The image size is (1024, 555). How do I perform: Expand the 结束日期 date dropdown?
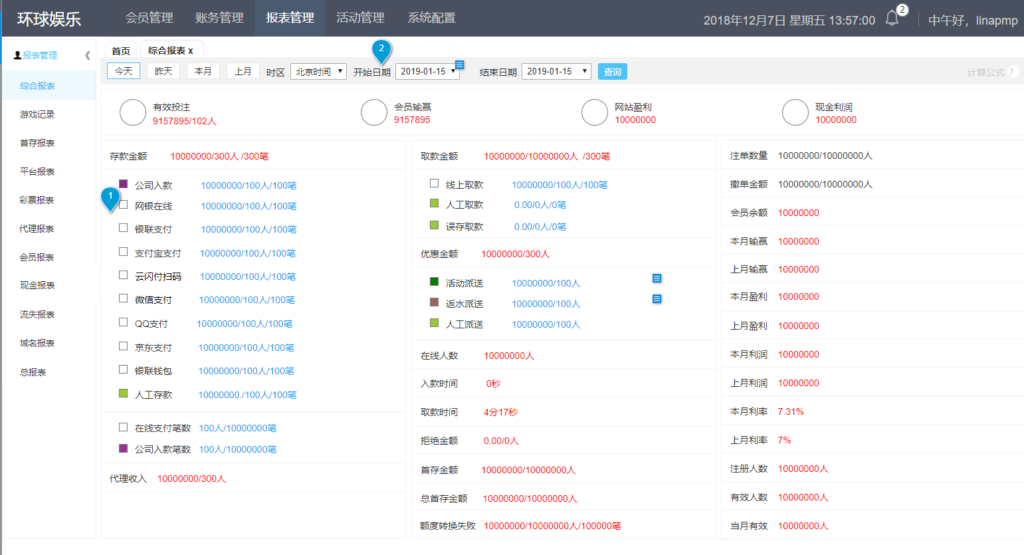click(x=556, y=72)
